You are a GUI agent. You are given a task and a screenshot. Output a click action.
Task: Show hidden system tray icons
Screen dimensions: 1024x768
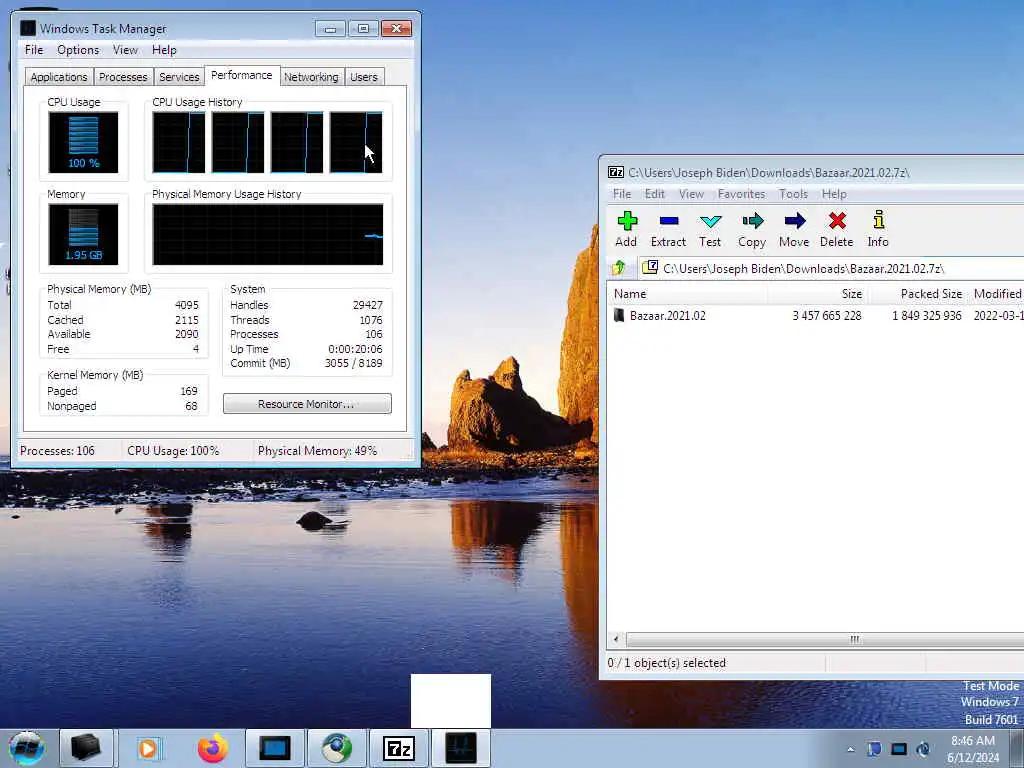[x=850, y=750]
